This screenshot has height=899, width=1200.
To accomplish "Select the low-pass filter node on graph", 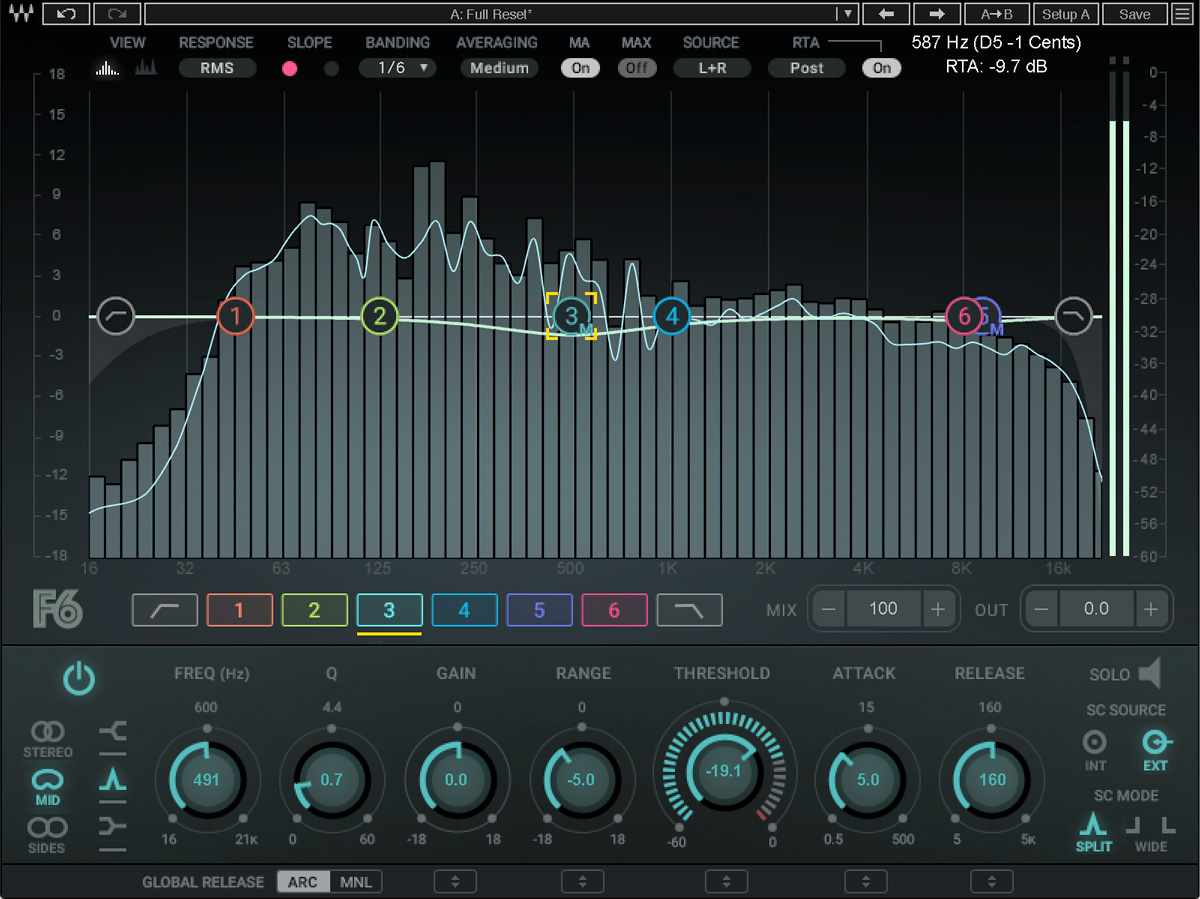I will [x=1075, y=315].
